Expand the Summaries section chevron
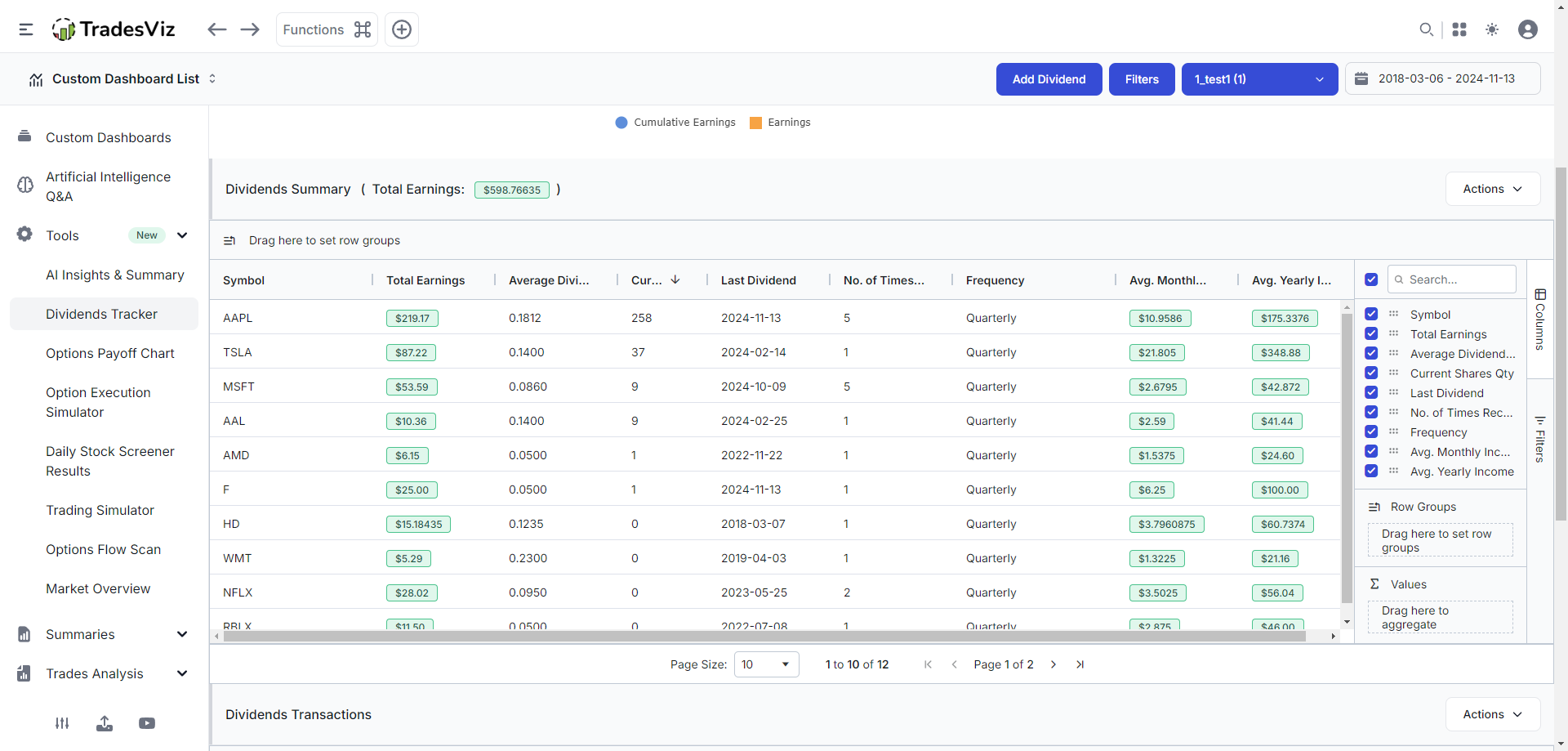This screenshot has width=1568, height=751. point(182,634)
